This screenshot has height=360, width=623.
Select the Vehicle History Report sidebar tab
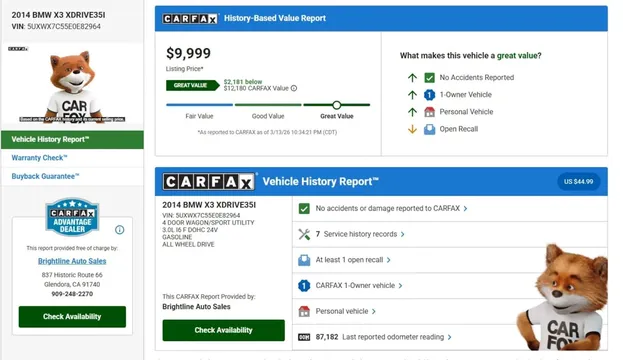tap(72, 139)
